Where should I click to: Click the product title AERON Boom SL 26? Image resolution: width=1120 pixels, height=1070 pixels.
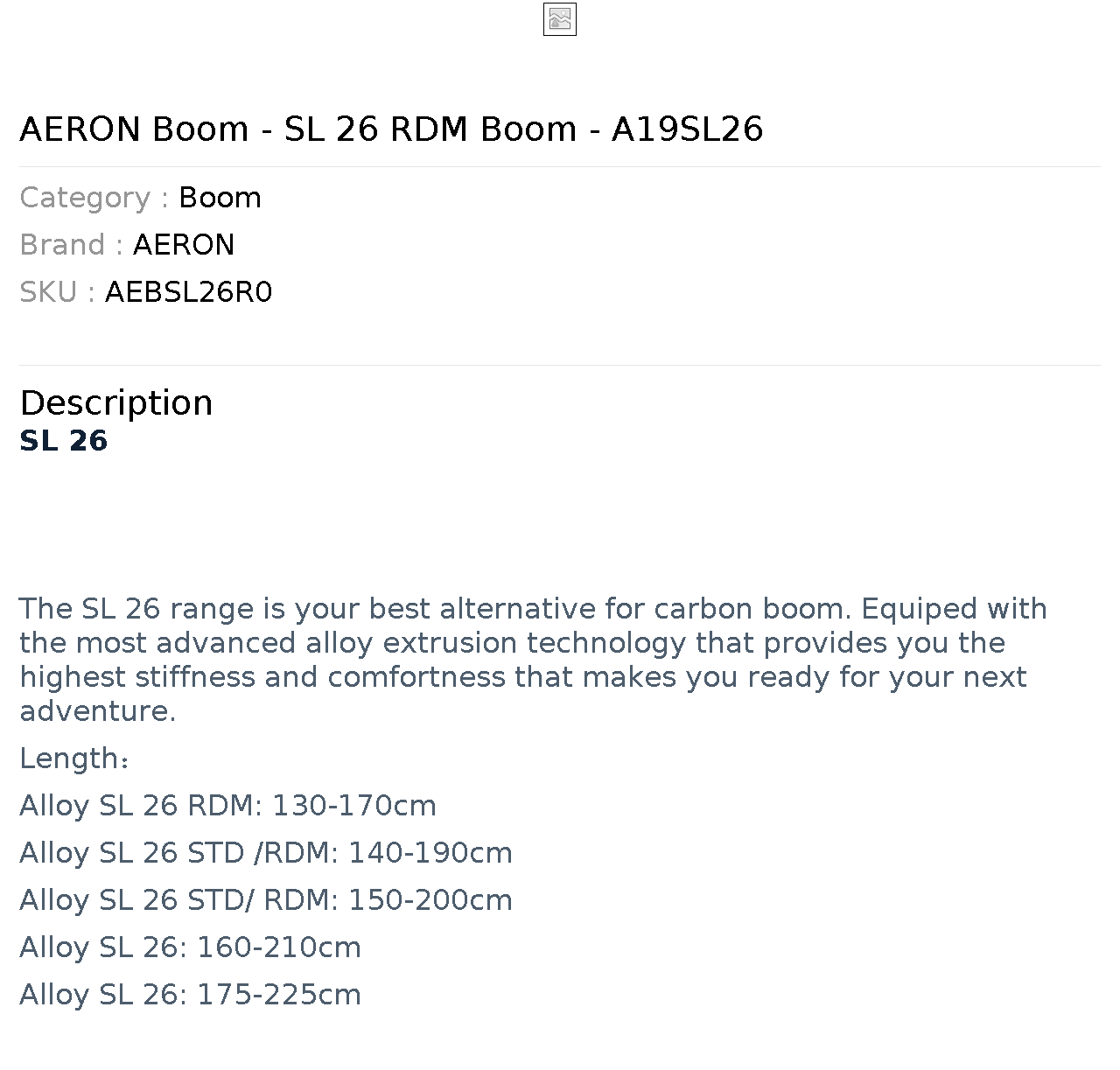click(391, 129)
